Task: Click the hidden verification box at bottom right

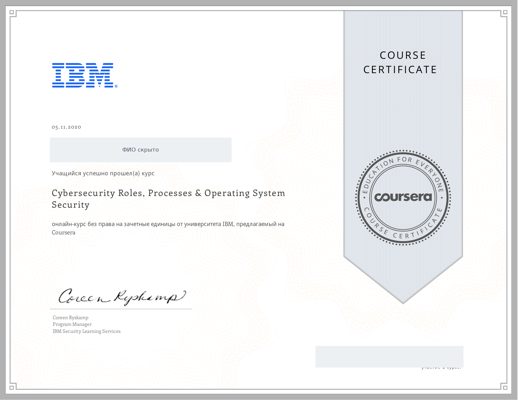Action: (x=389, y=357)
